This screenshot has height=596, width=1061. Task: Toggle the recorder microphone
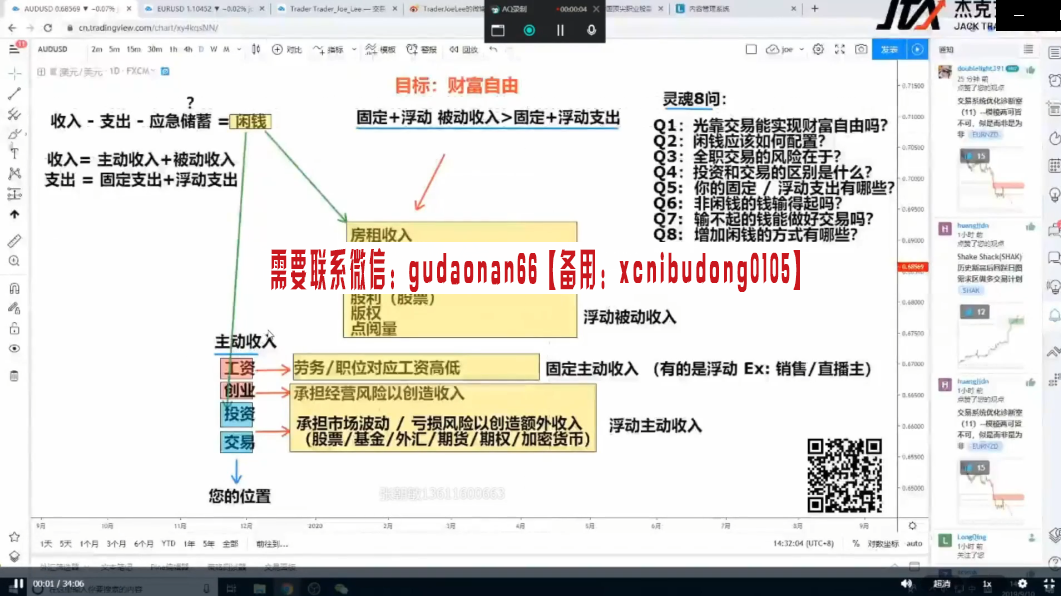tap(591, 30)
